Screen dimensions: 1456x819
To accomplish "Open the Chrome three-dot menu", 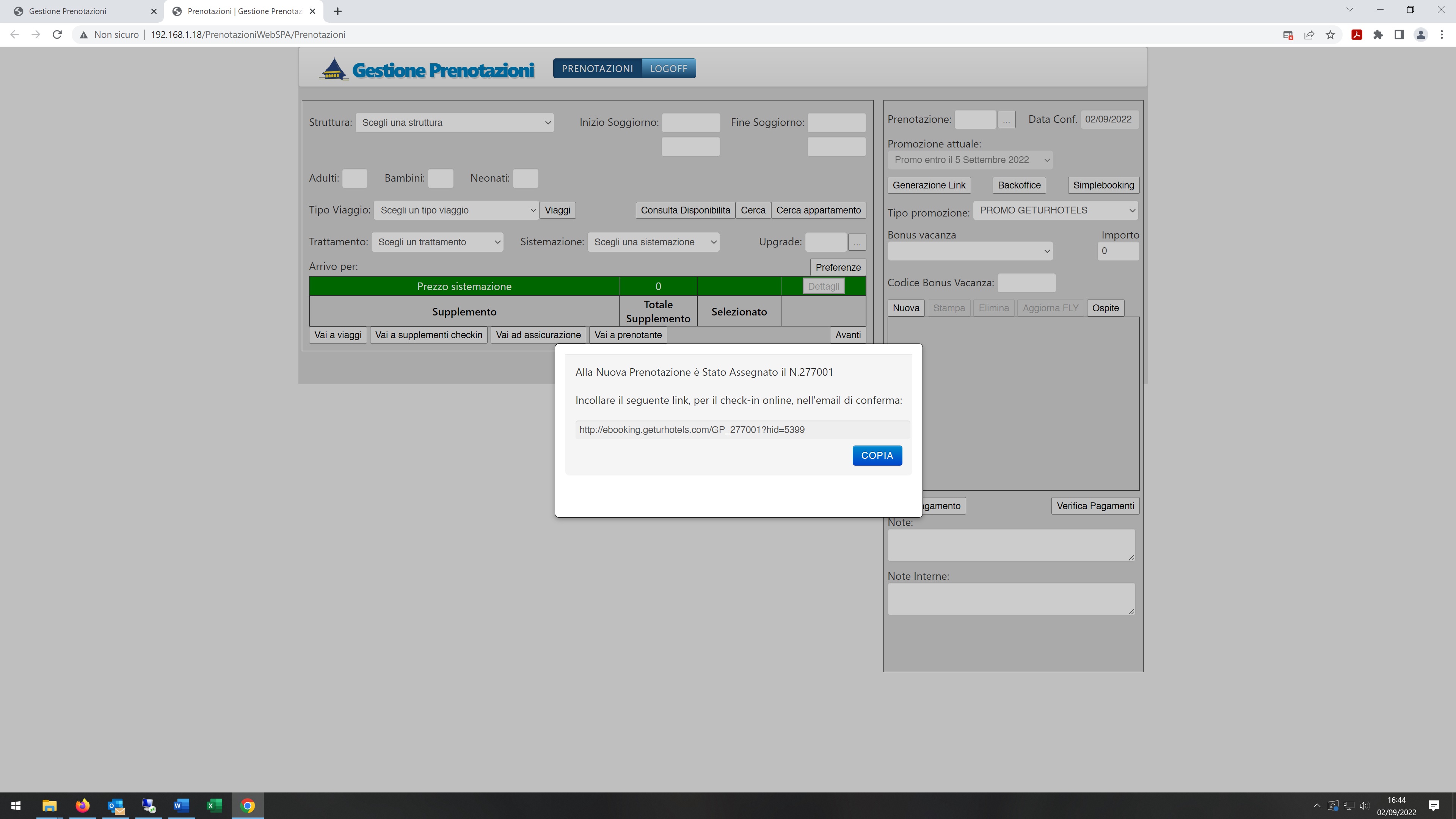I will pos(1442,35).
